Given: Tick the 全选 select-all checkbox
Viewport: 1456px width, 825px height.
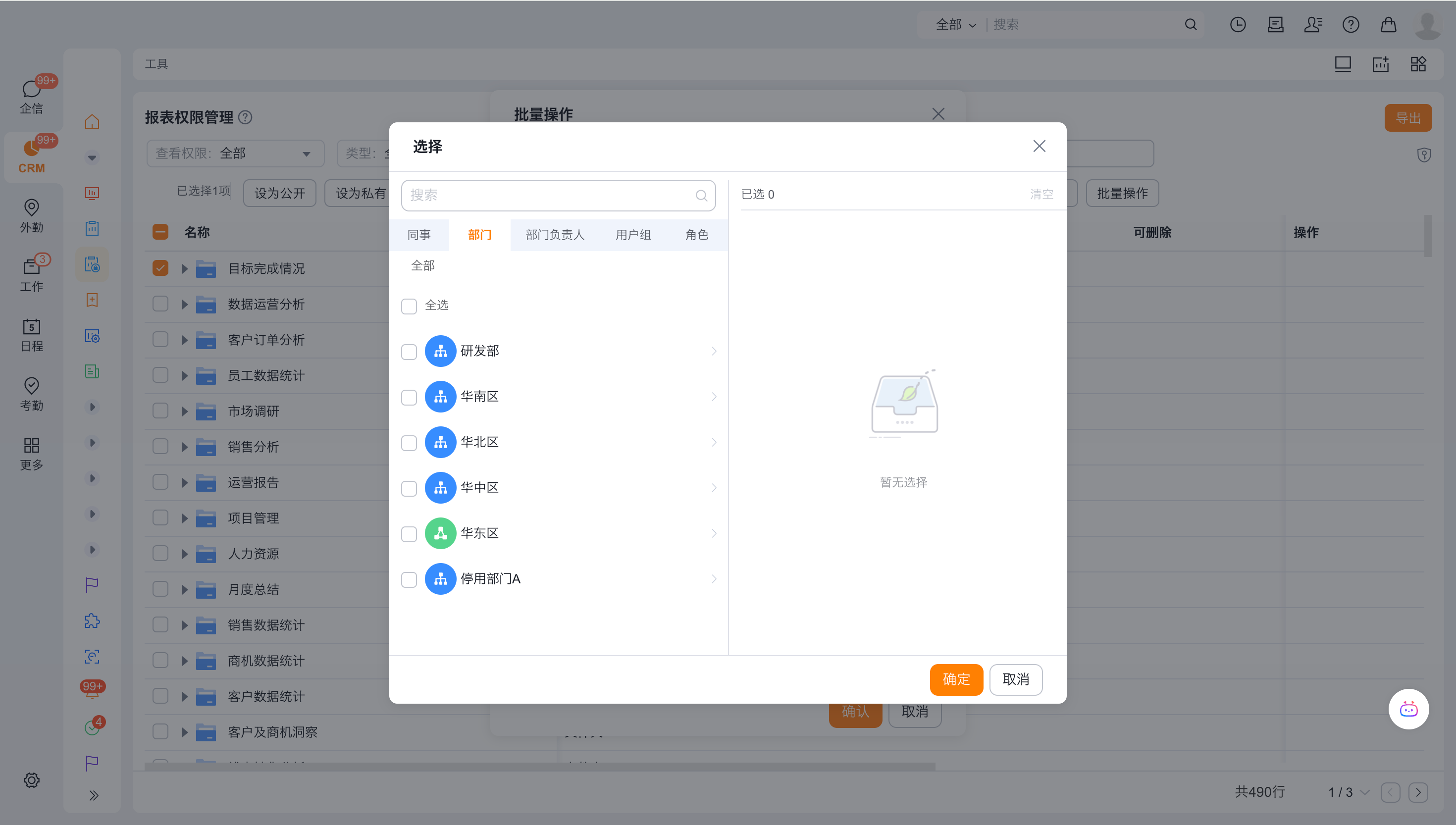Looking at the screenshot, I should [x=409, y=306].
